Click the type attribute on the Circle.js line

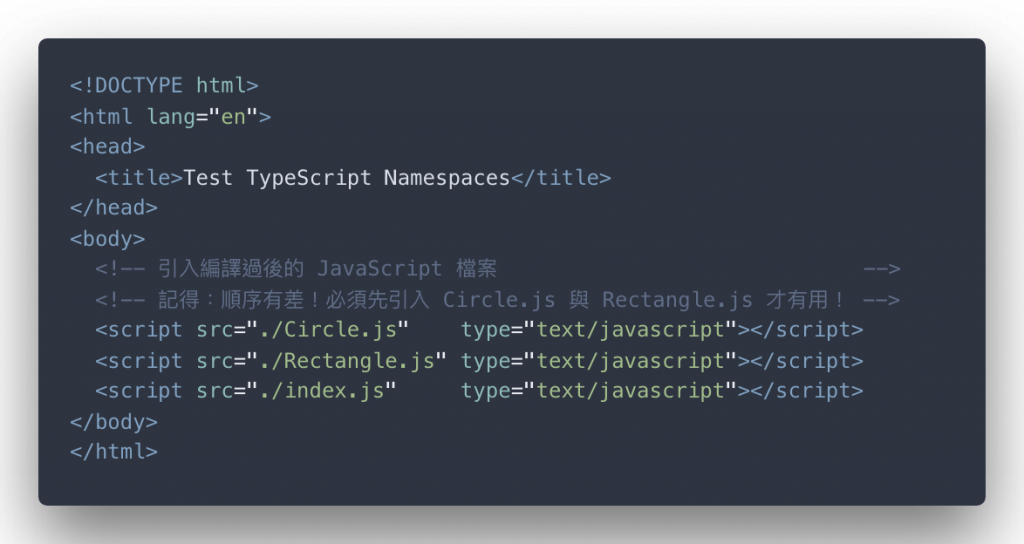tap(599, 330)
